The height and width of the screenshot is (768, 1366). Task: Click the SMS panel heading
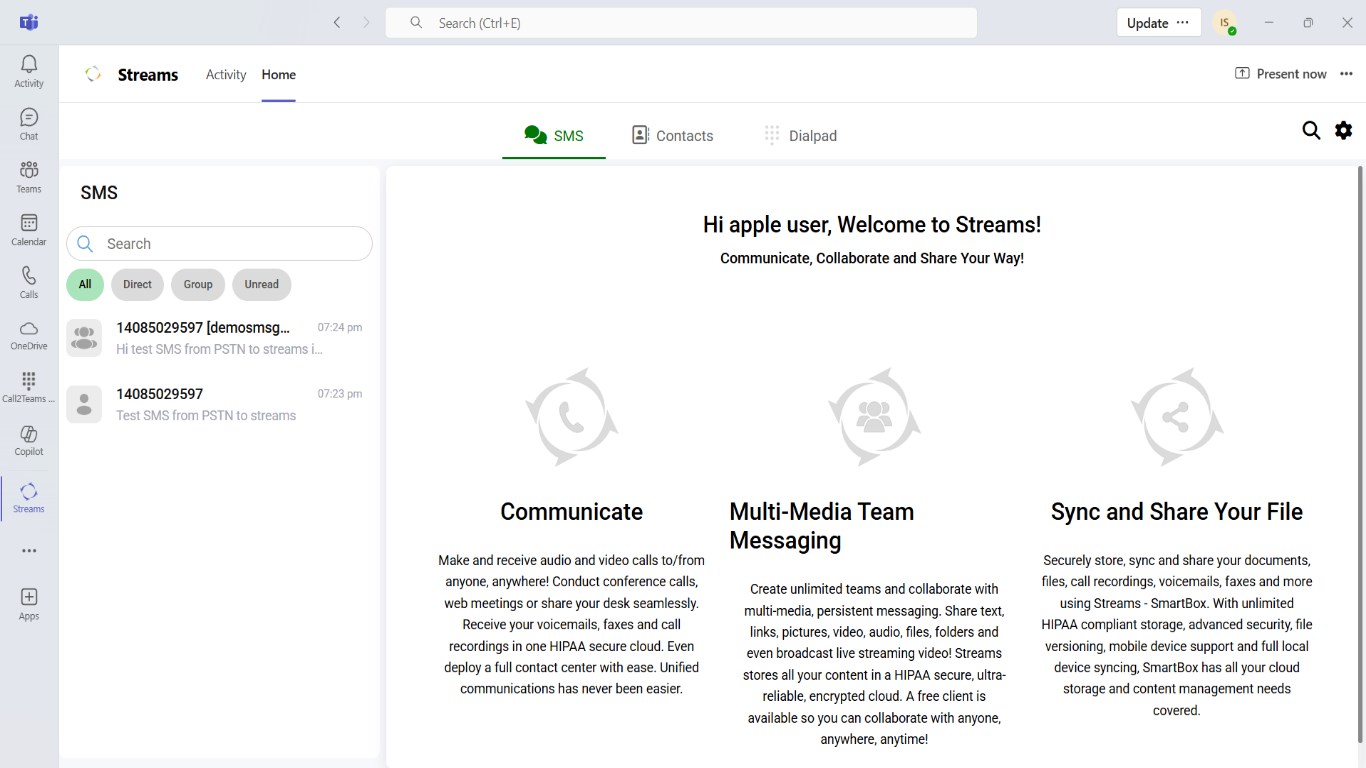pos(99,193)
